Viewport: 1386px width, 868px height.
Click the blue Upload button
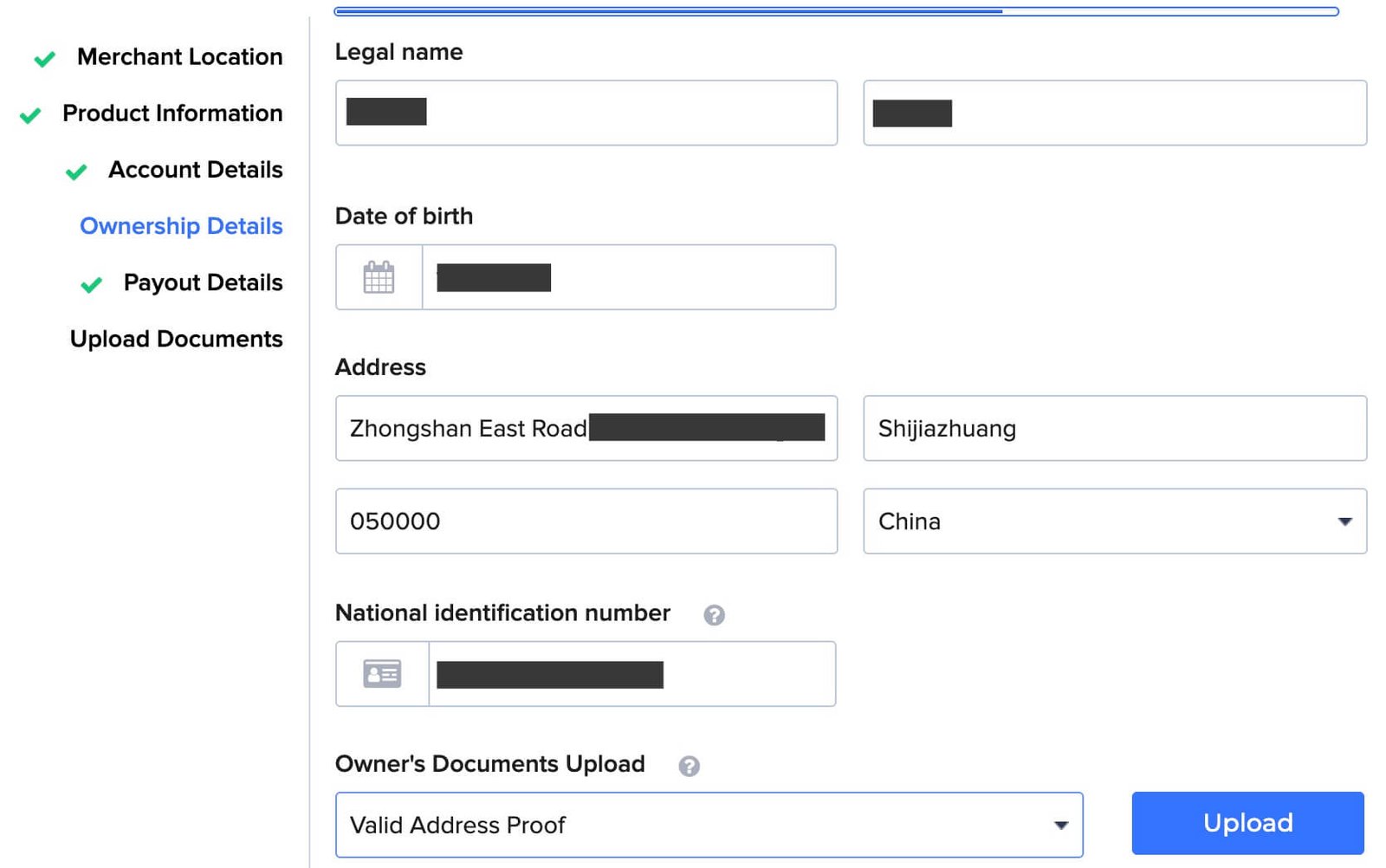point(1247,823)
